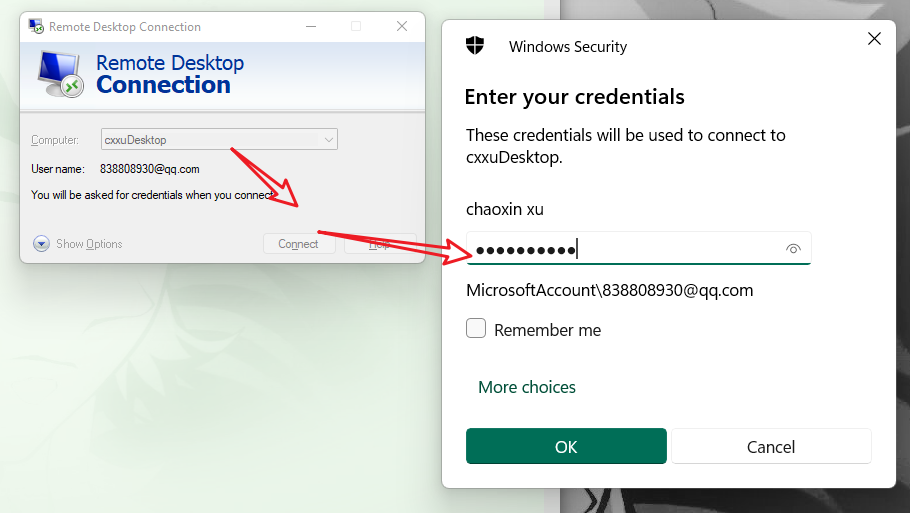910x513 pixels.
Task: Open More choices for credentials
Action: 526,387
